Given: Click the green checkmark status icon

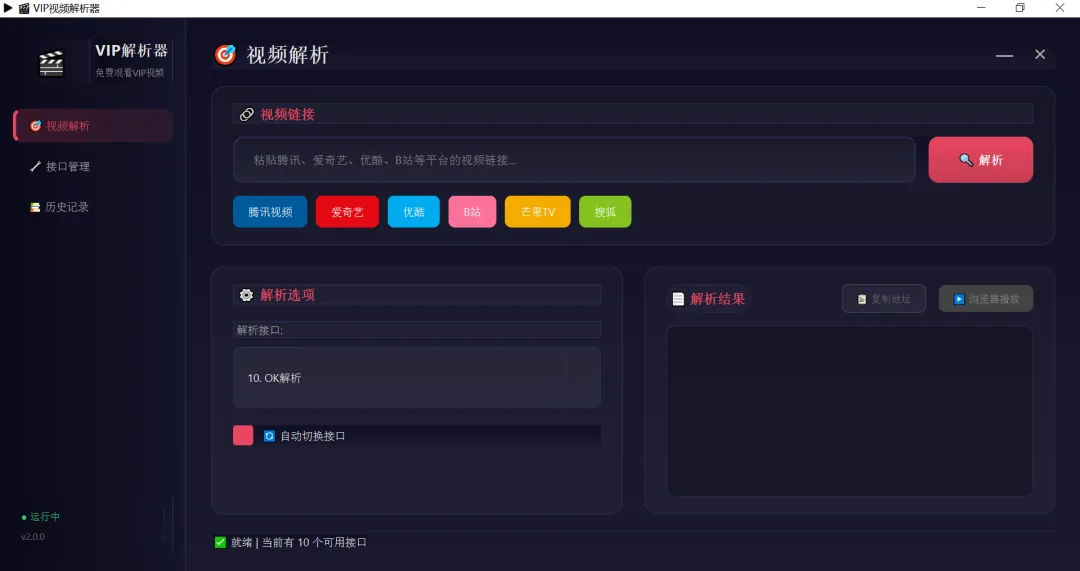Looking at the screenshot, I should point(220,542).
